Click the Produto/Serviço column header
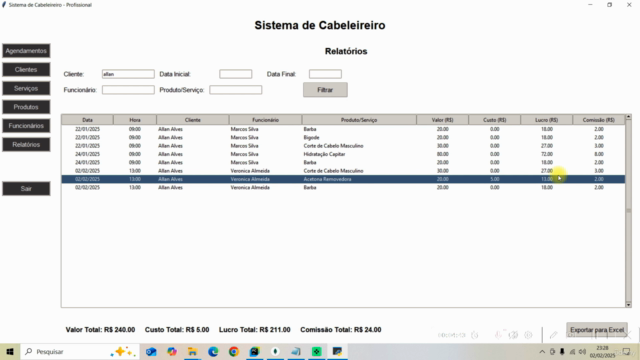This screenshot has height=360, width=640. point(359,120)
